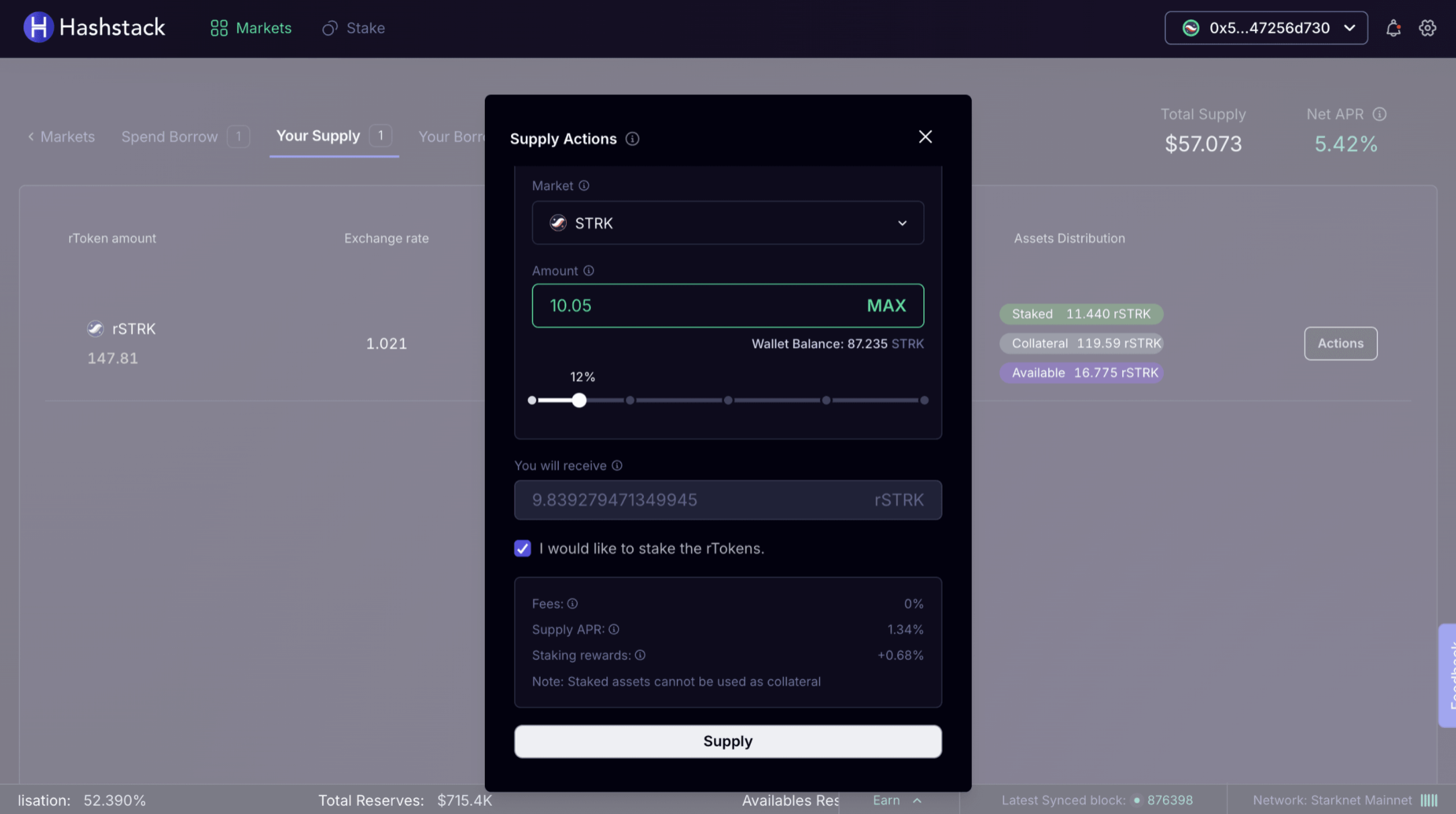Open the notifications bell
The width and height of the screenshot is (1456, 814).
[x=1394, y=28]
